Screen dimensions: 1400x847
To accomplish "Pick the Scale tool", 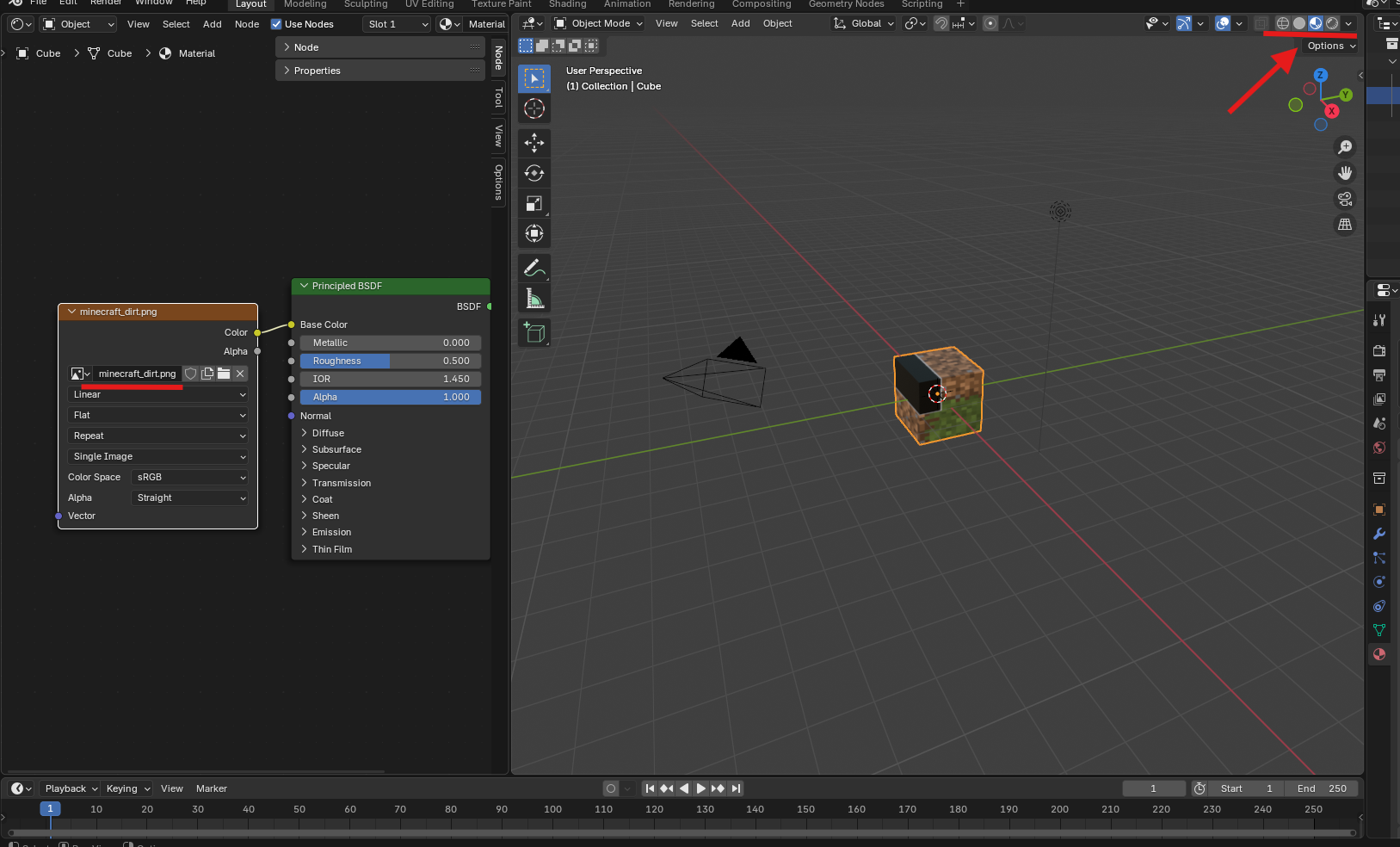I will pyautogui.click(x=534, y=203).
